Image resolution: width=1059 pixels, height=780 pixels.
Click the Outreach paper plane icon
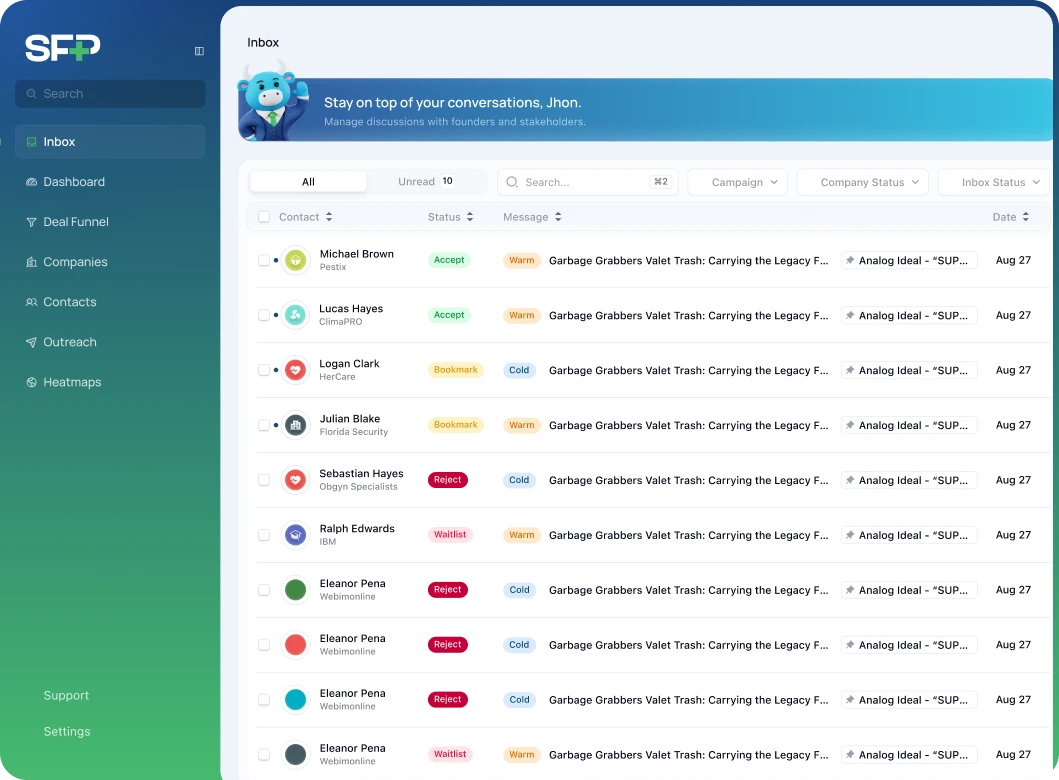tap(32, 342)
